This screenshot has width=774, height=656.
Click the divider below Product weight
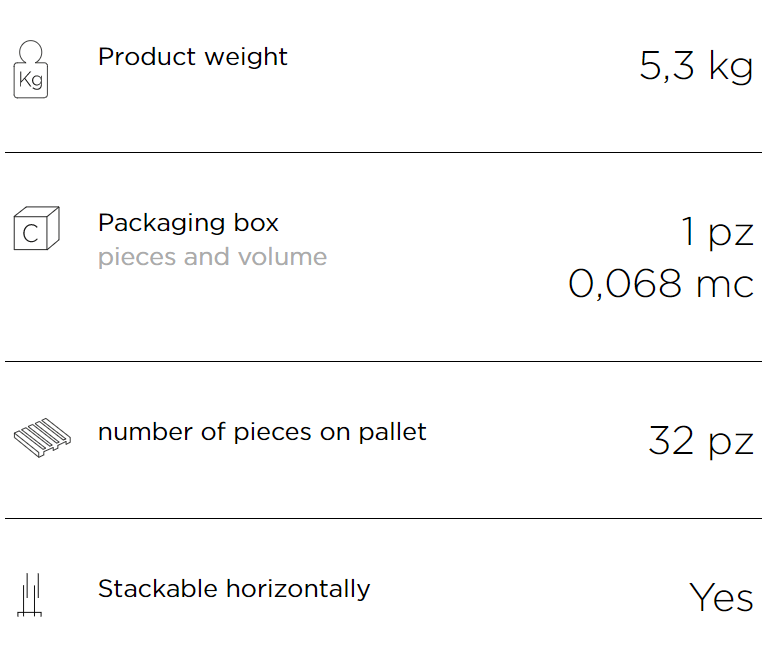[x=384, y=153]
